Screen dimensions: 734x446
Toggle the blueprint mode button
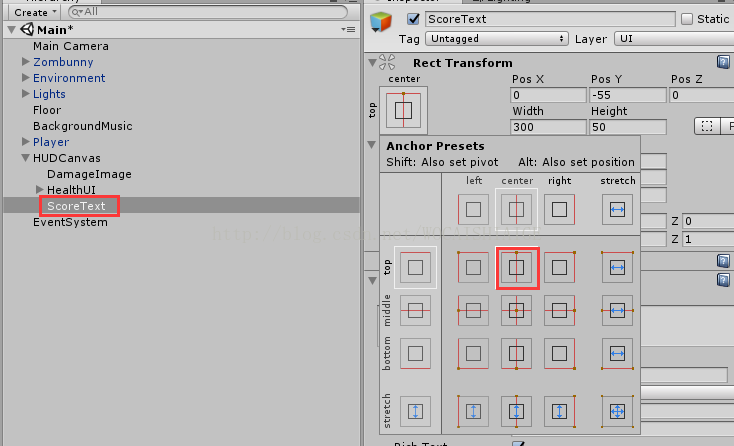coord(707,126)
